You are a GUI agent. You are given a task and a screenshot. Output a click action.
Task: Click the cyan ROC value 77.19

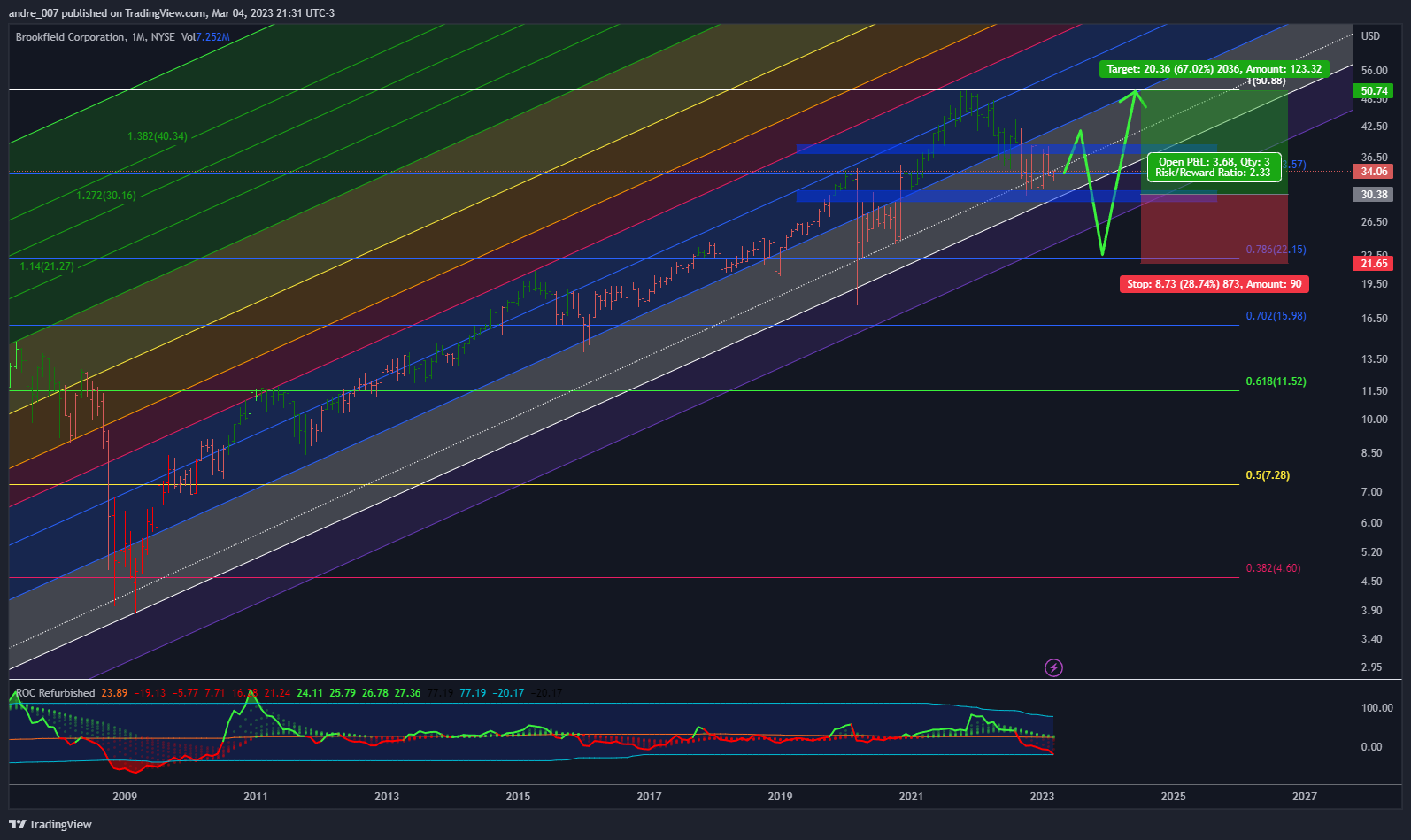pos(473,693)
